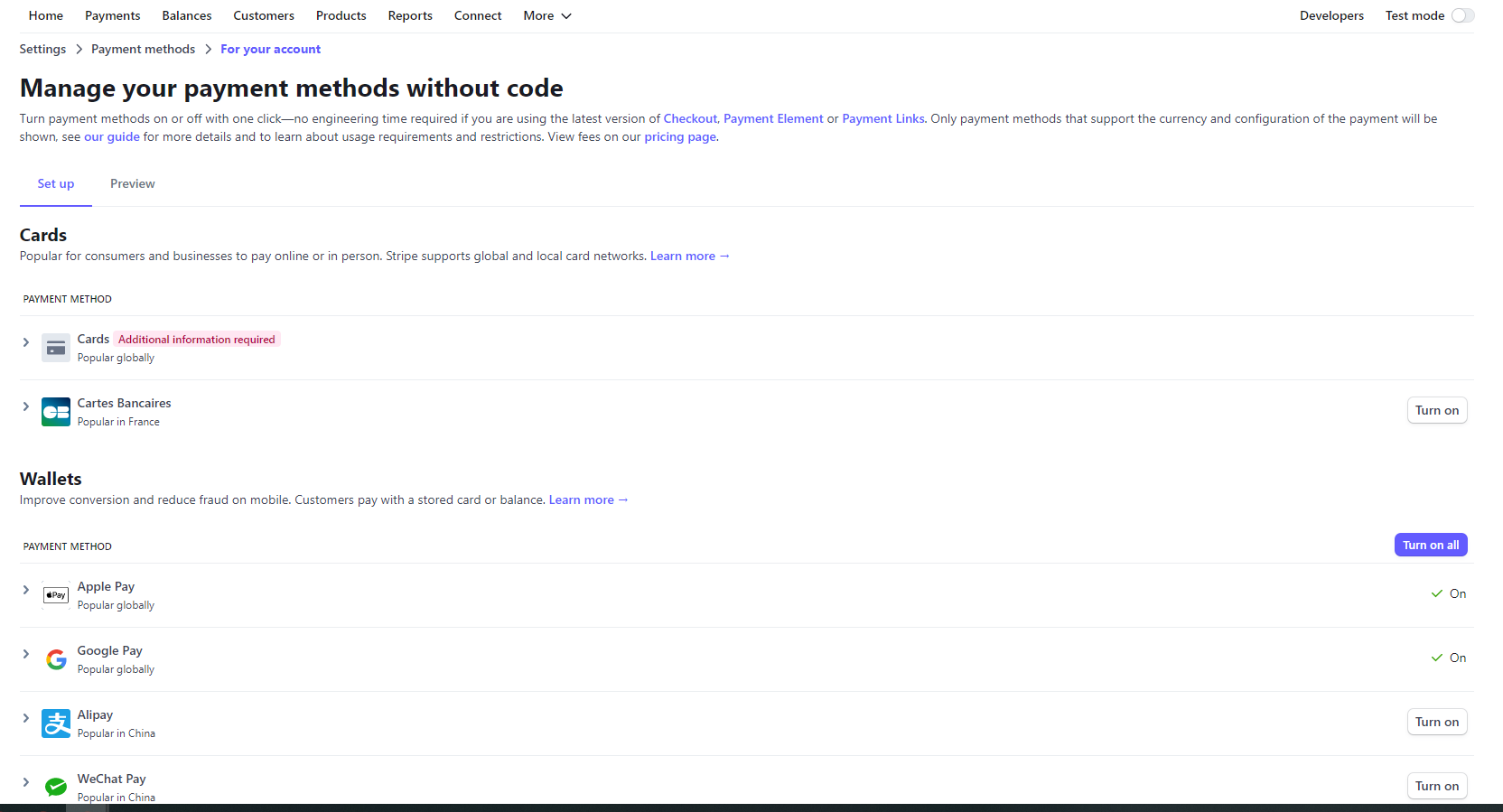Open the More dropdown menu

pos(546,15)
